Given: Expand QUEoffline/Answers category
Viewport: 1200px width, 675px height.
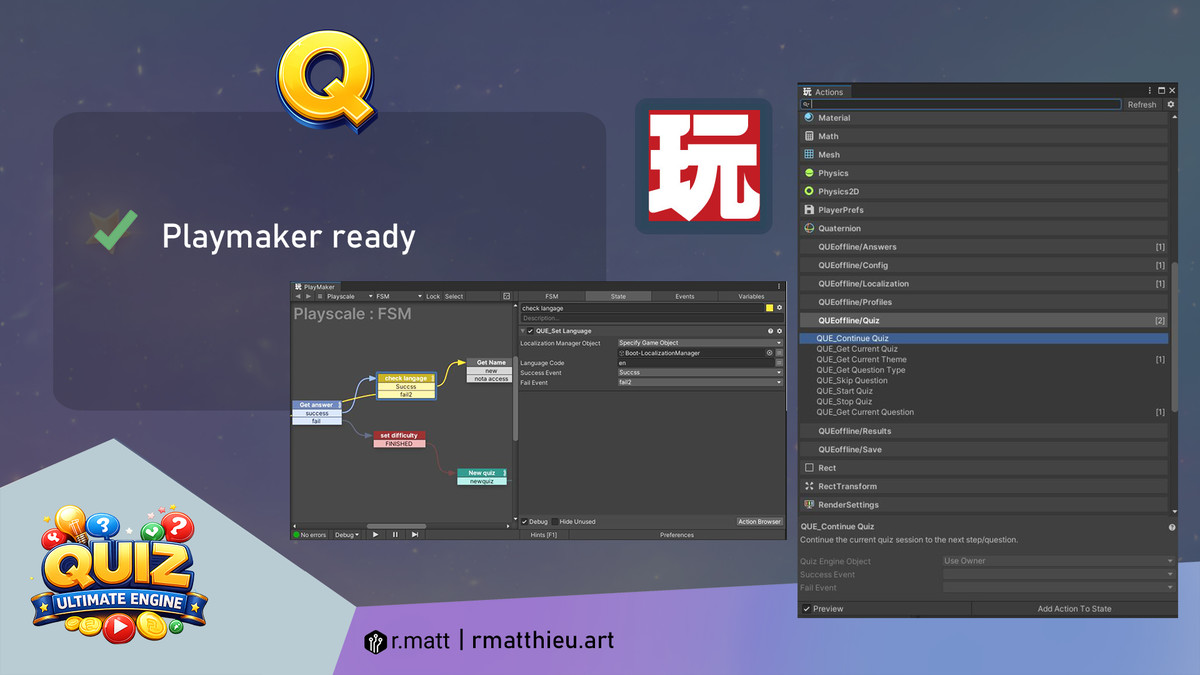Looking at the screenshot, I should click(985, 247).
